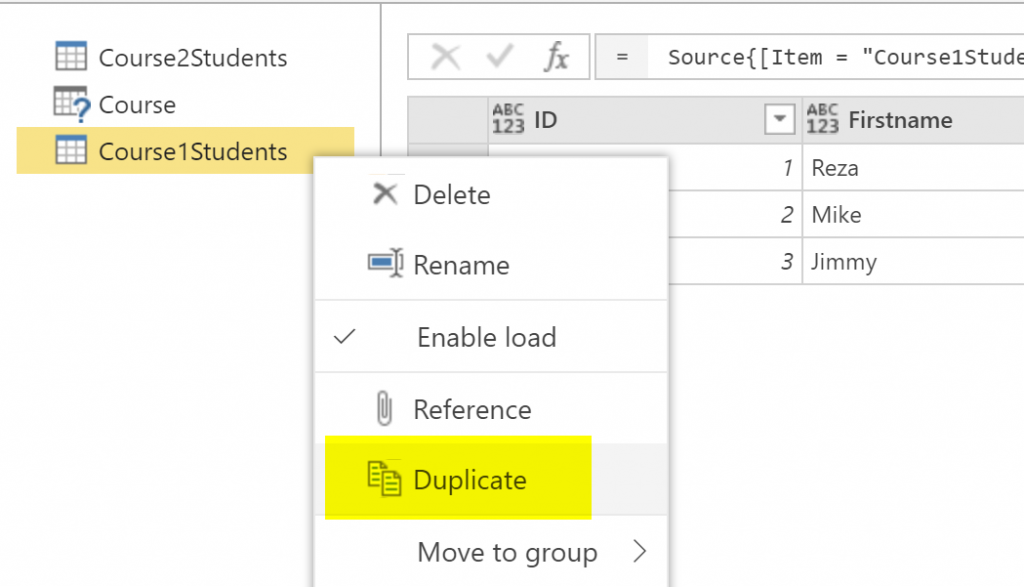
Task: Click the fx function icon
Action: point(555,58)
